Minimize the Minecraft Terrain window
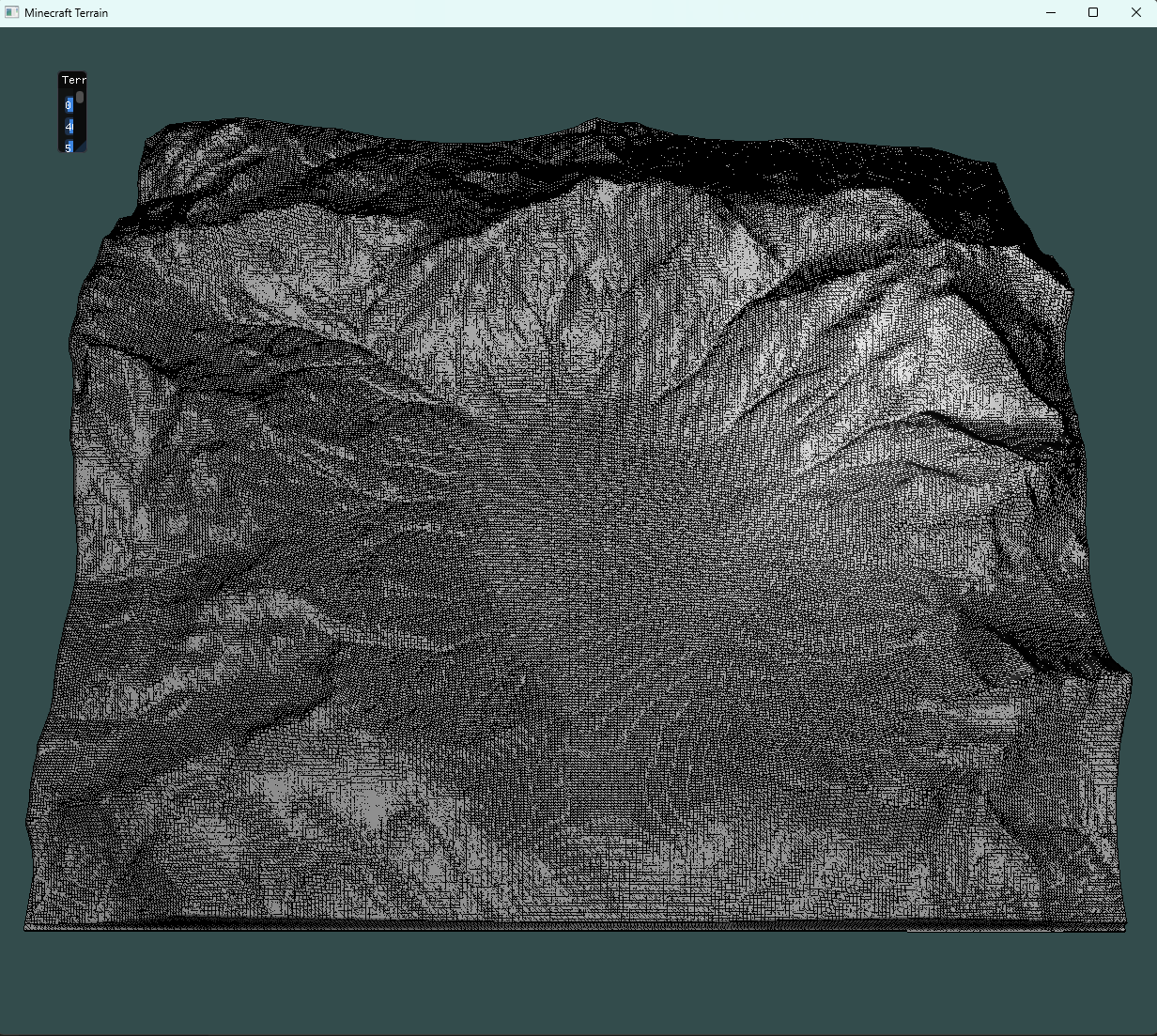This screenshot has width=1157, height=1036. point(1051,13)
